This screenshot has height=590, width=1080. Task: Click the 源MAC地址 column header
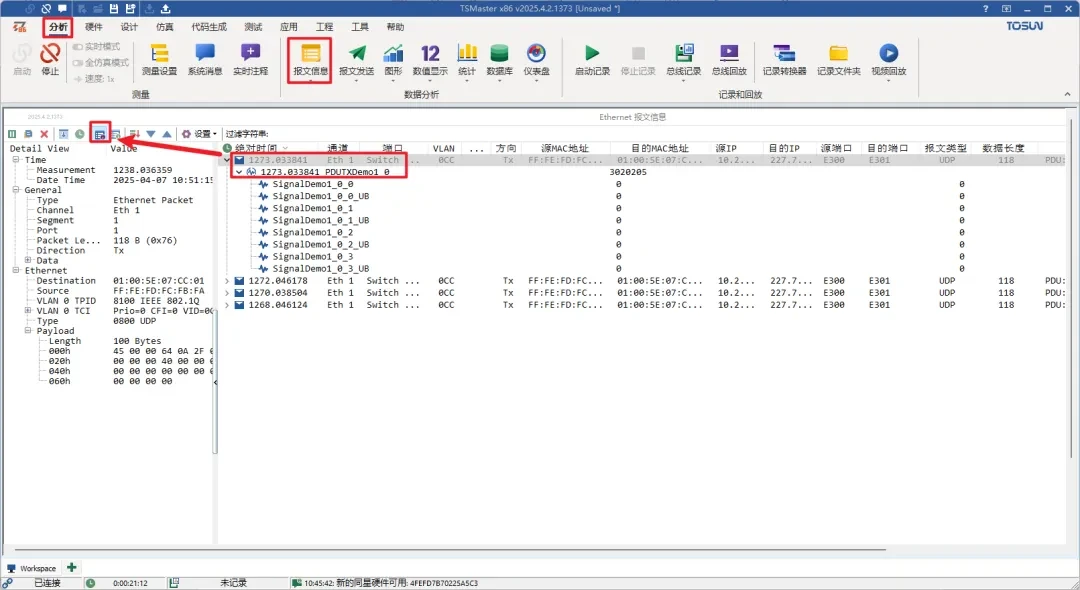(565, 148)
